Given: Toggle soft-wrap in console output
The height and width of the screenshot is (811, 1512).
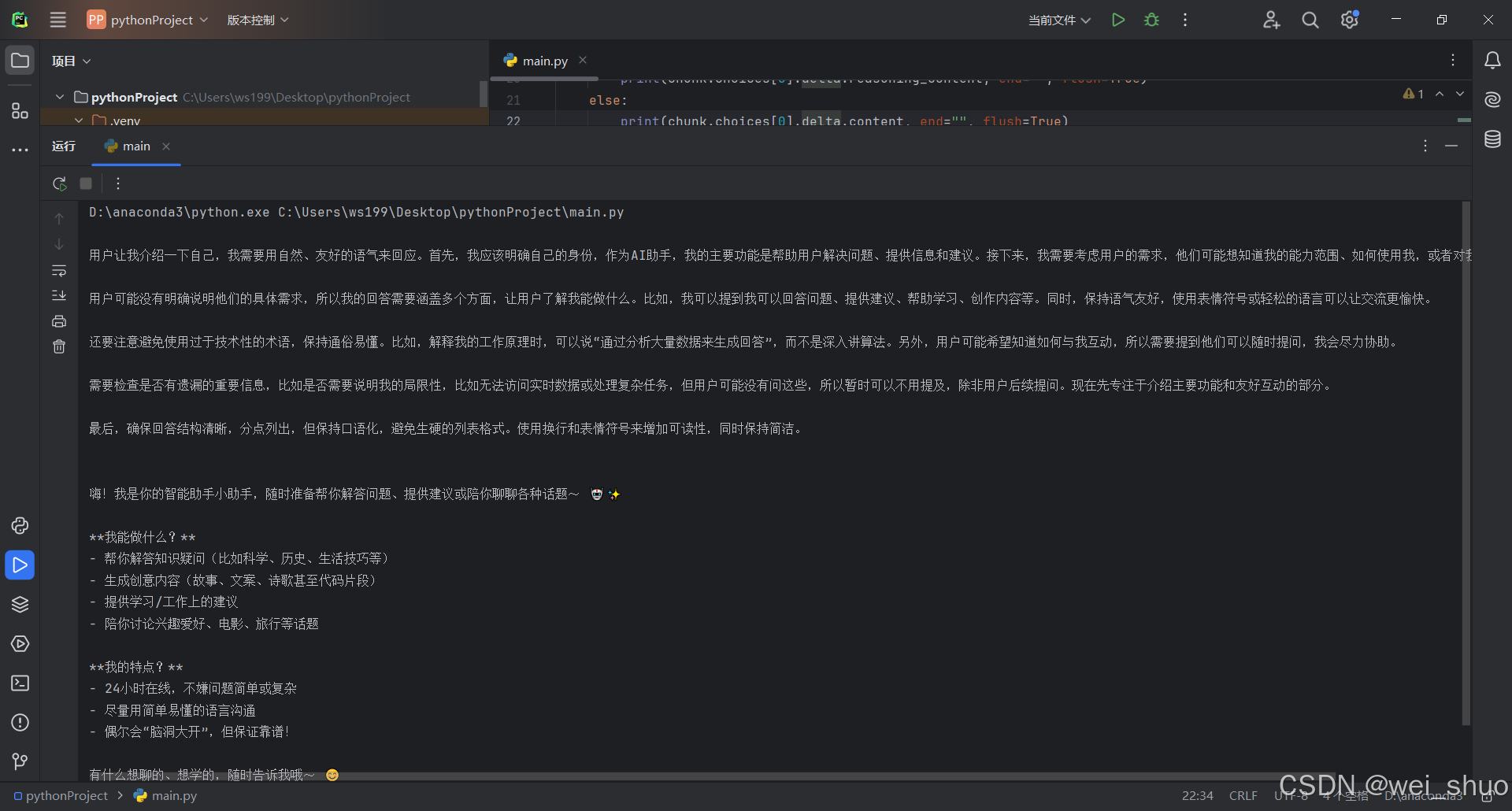Looking at the screenshot, I should [x=59, y=271].
